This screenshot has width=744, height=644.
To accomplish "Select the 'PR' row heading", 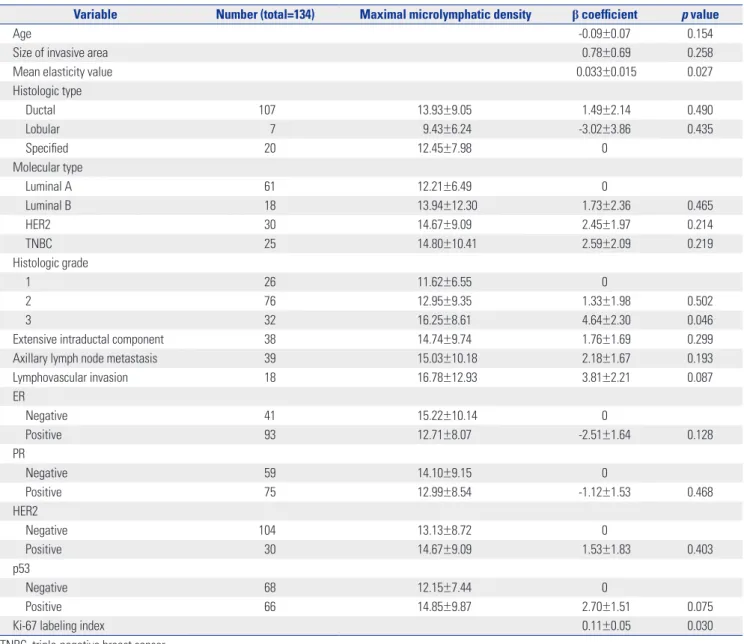I will click(19, 454).
